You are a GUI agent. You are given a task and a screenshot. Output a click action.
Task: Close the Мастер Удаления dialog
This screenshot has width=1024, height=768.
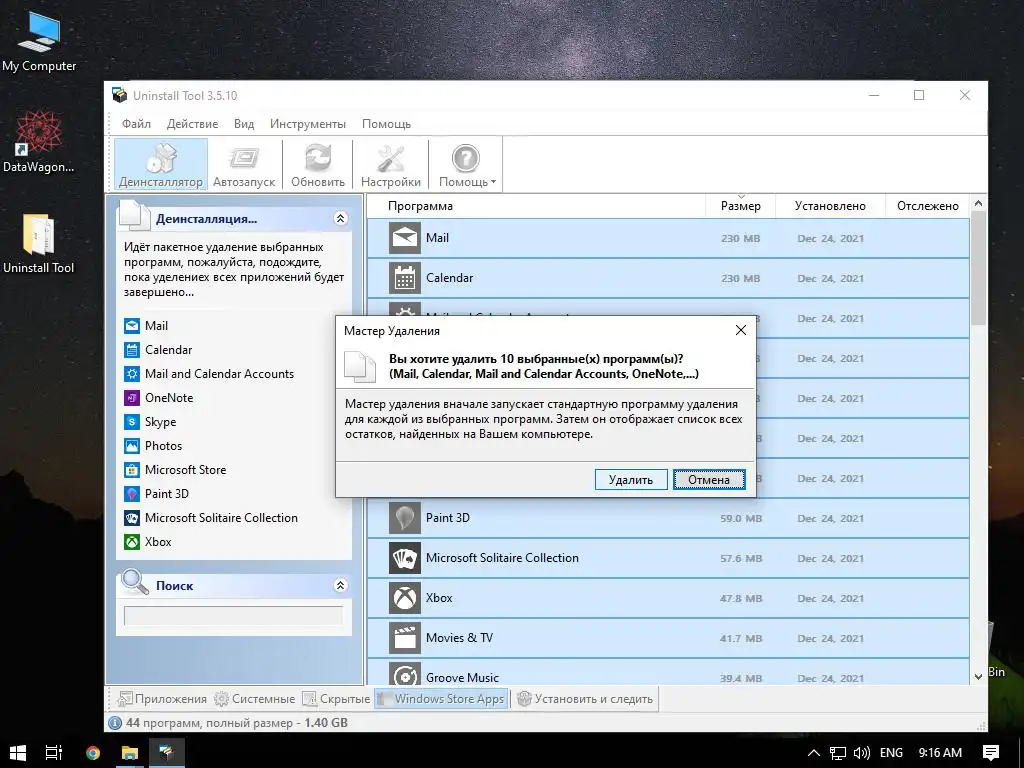[741, 330]
